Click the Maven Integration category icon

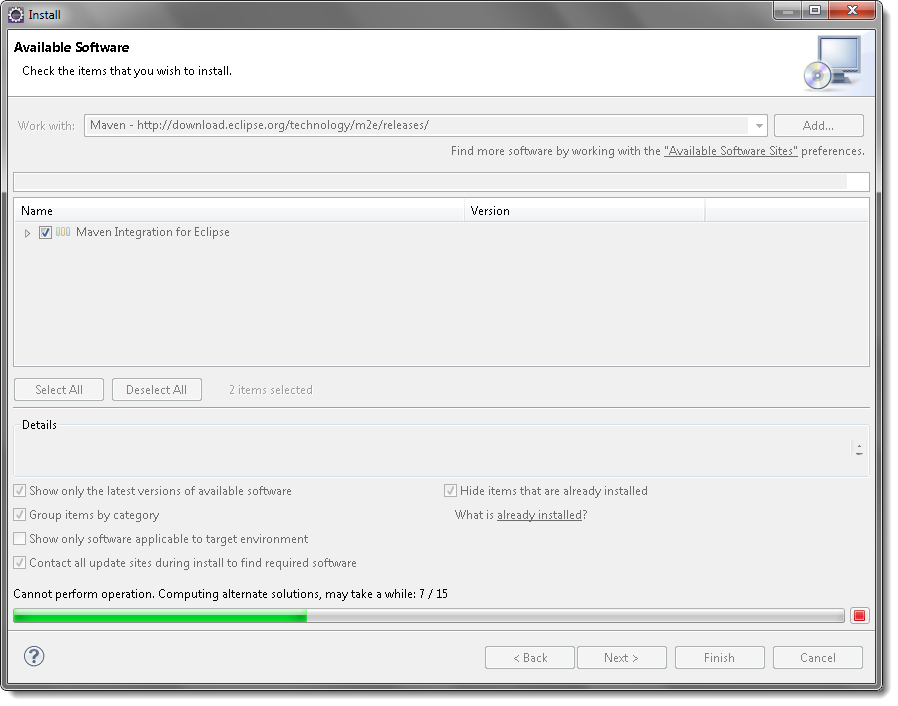(63, 232)
